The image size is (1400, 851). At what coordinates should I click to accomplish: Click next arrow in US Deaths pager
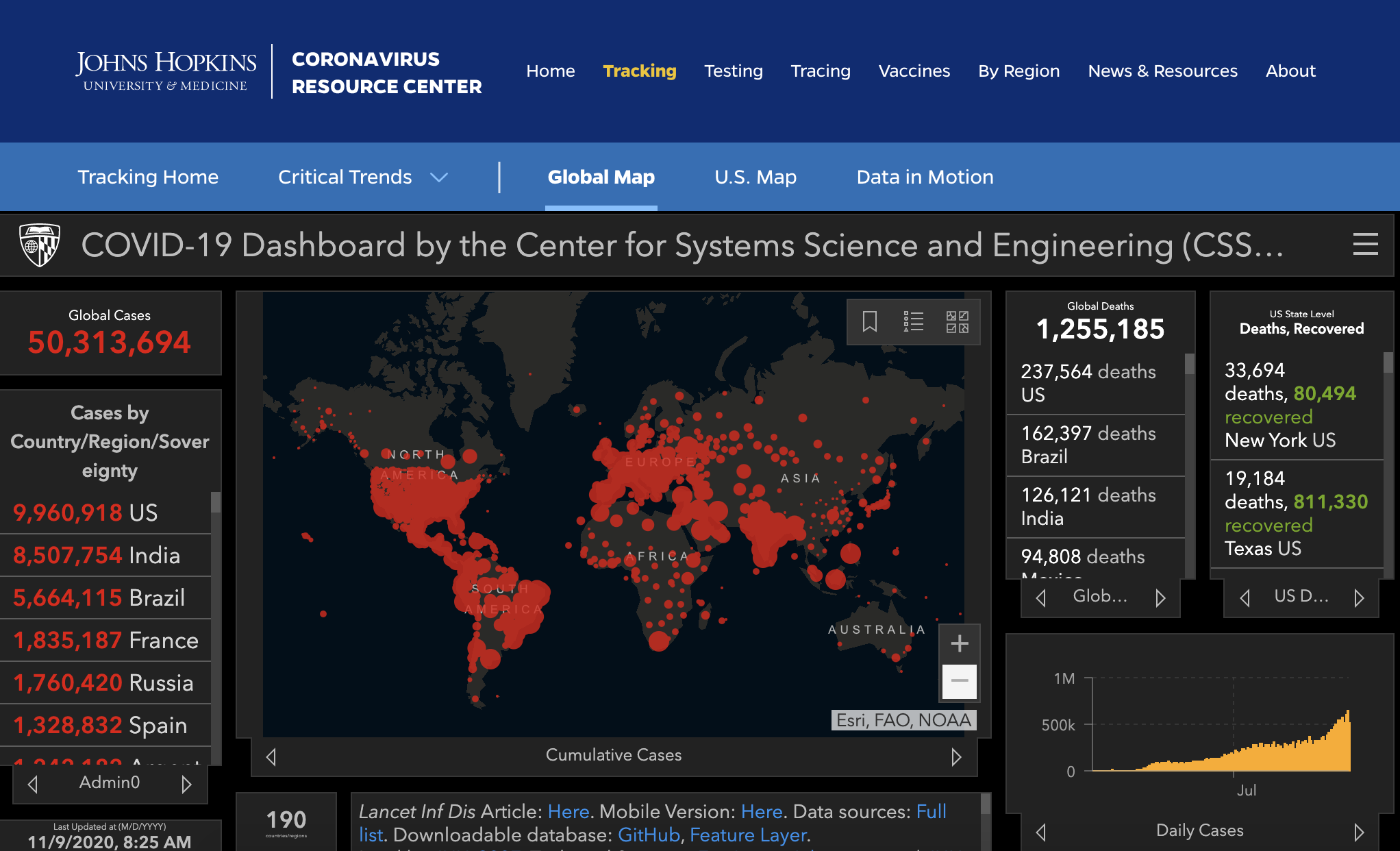pyautogui.click(x=1359, y=598)
